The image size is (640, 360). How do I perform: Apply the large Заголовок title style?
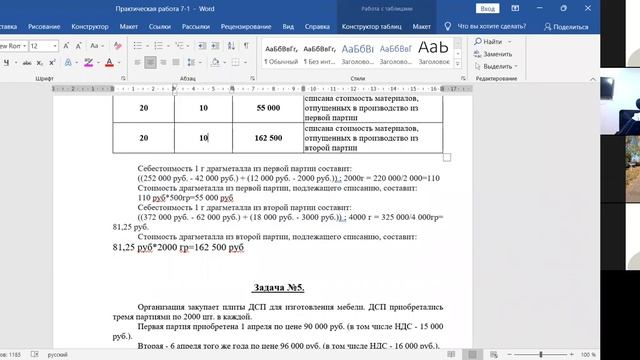tap(433, 53)
